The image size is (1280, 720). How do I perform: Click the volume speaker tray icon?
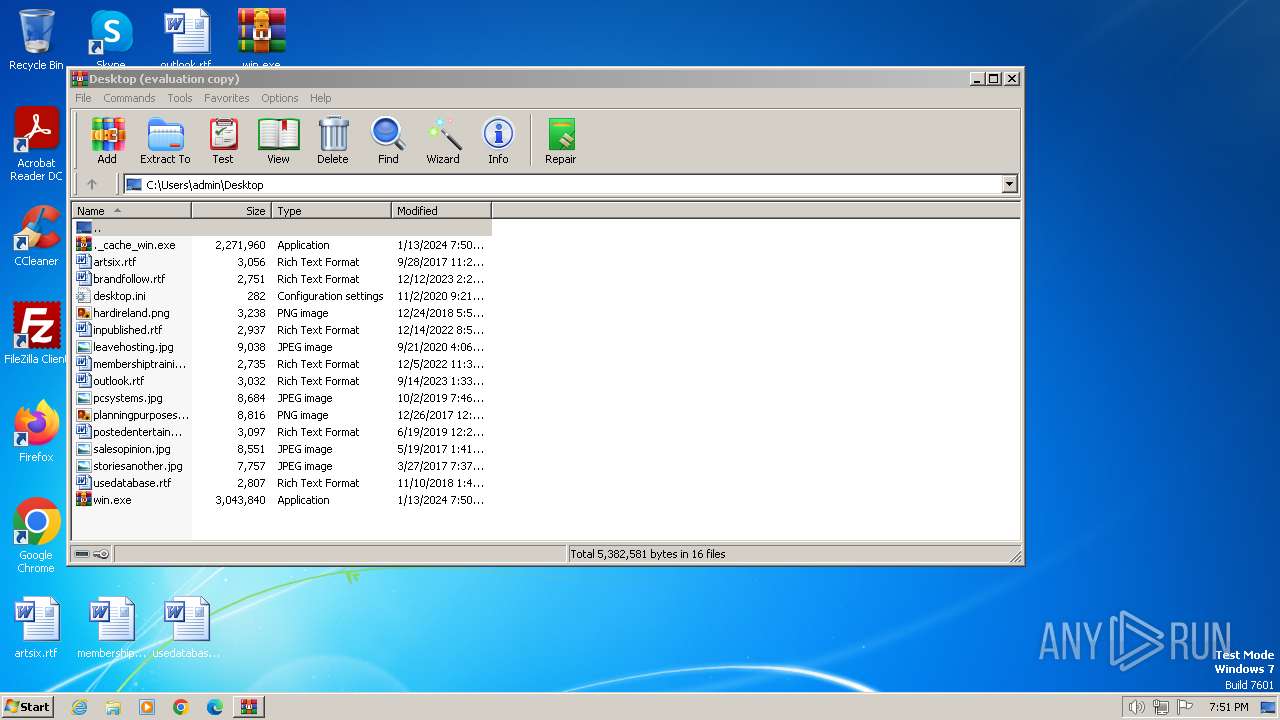(1136, 707)
